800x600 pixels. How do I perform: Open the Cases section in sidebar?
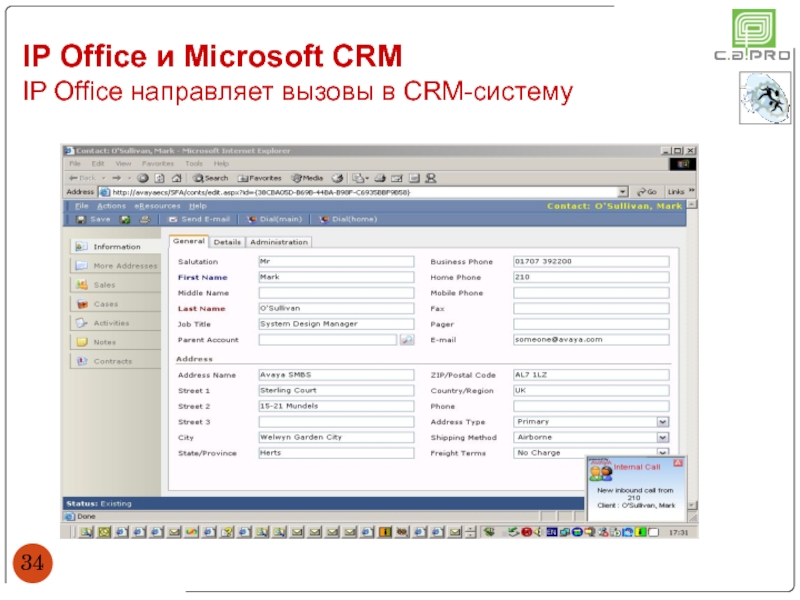(x=115, y=304)
